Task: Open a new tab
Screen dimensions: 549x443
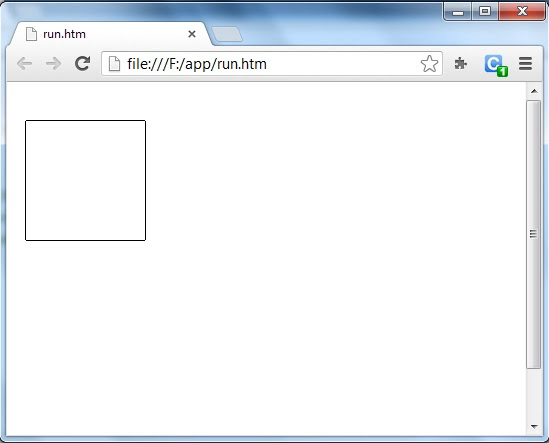Action: 227,34
